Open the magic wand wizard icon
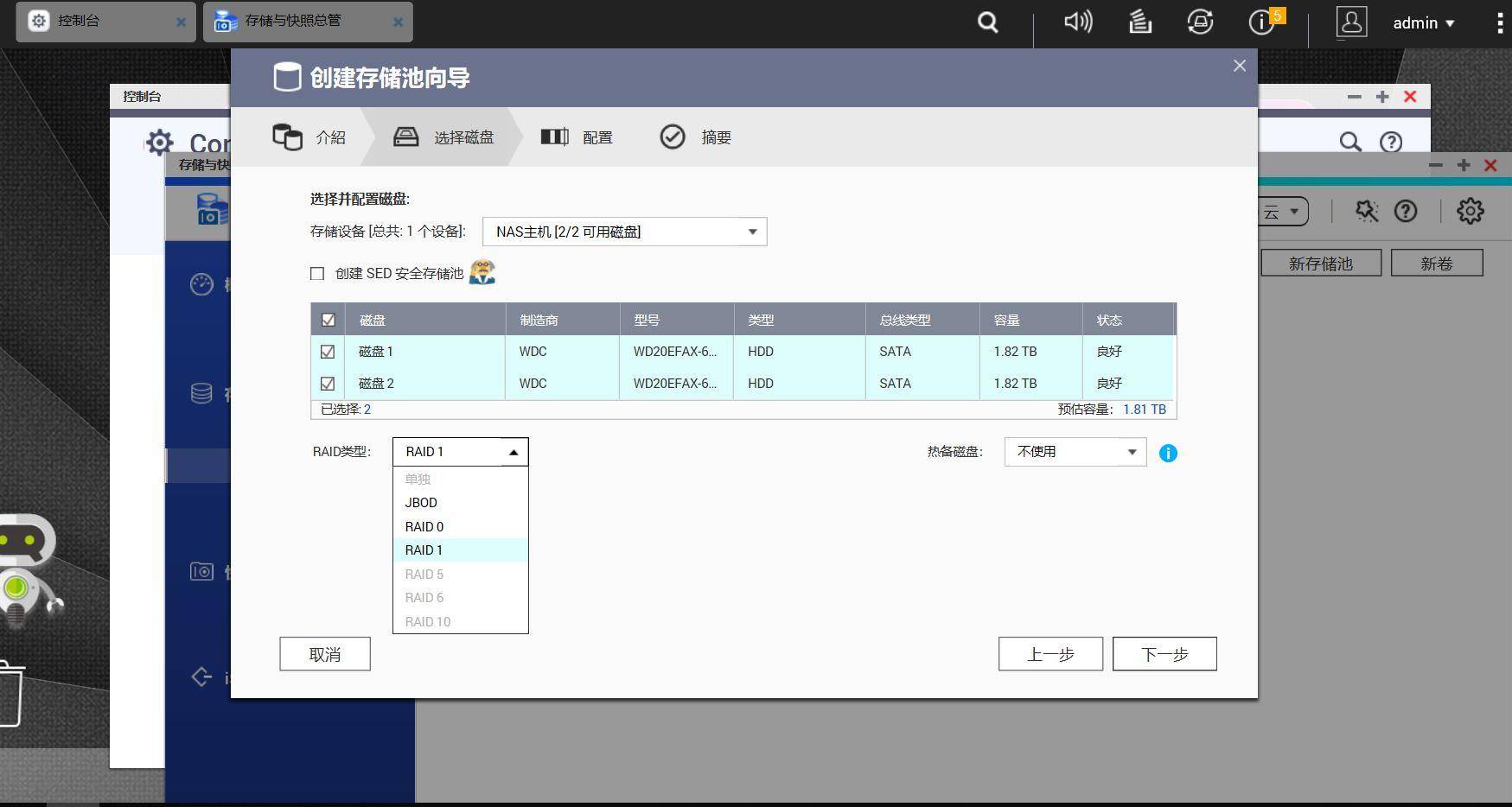The height and width of the screenshot is (807, 1512). pos(1366,210)
